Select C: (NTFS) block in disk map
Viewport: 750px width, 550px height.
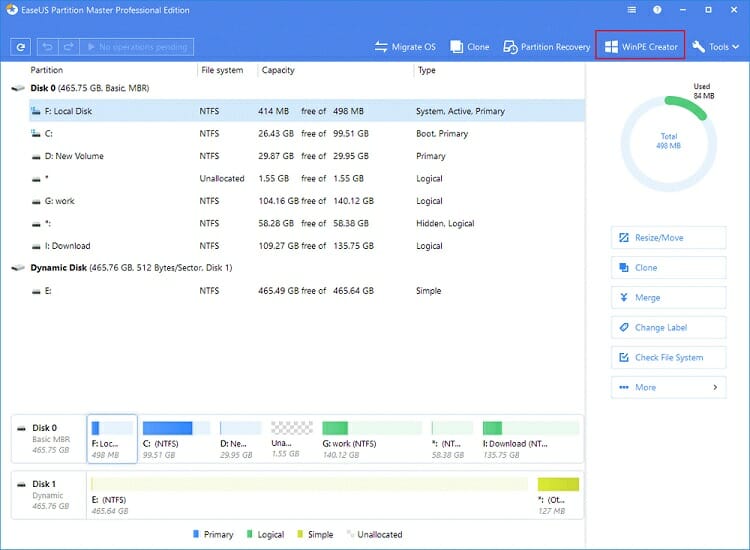[177, 438]
